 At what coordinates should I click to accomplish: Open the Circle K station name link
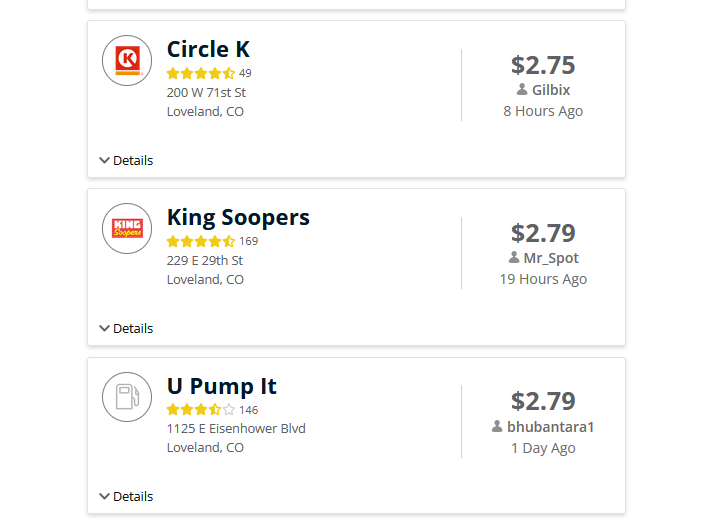tap(208, 49)
